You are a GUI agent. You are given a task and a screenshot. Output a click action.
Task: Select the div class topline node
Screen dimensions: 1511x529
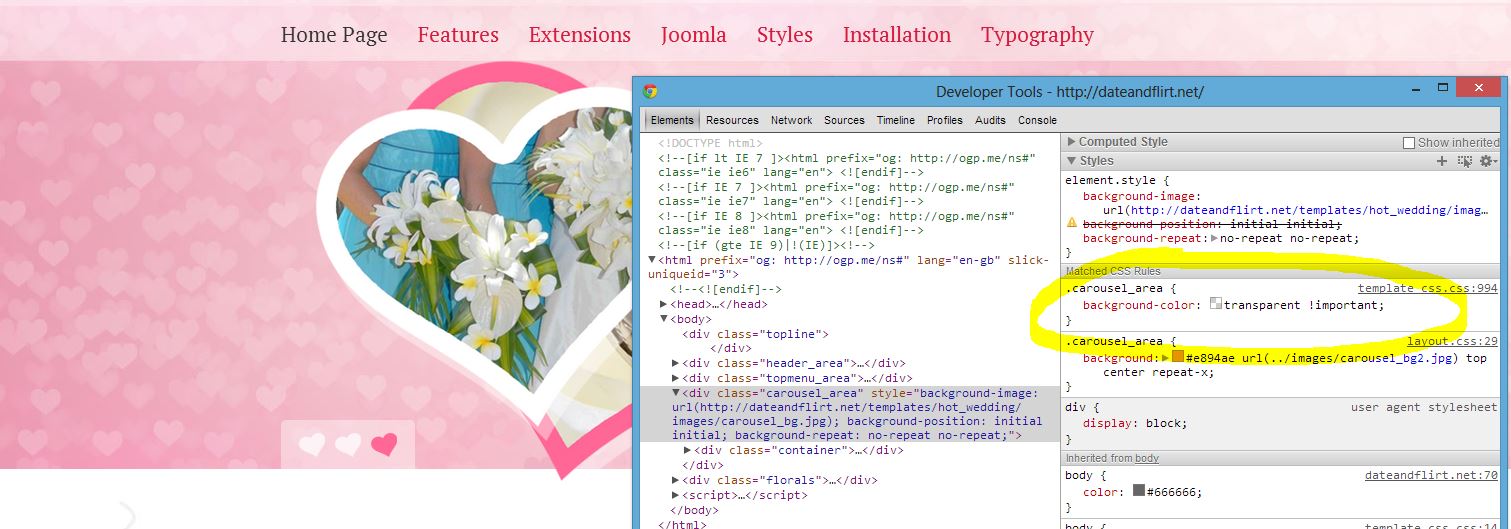coord(755,334)
